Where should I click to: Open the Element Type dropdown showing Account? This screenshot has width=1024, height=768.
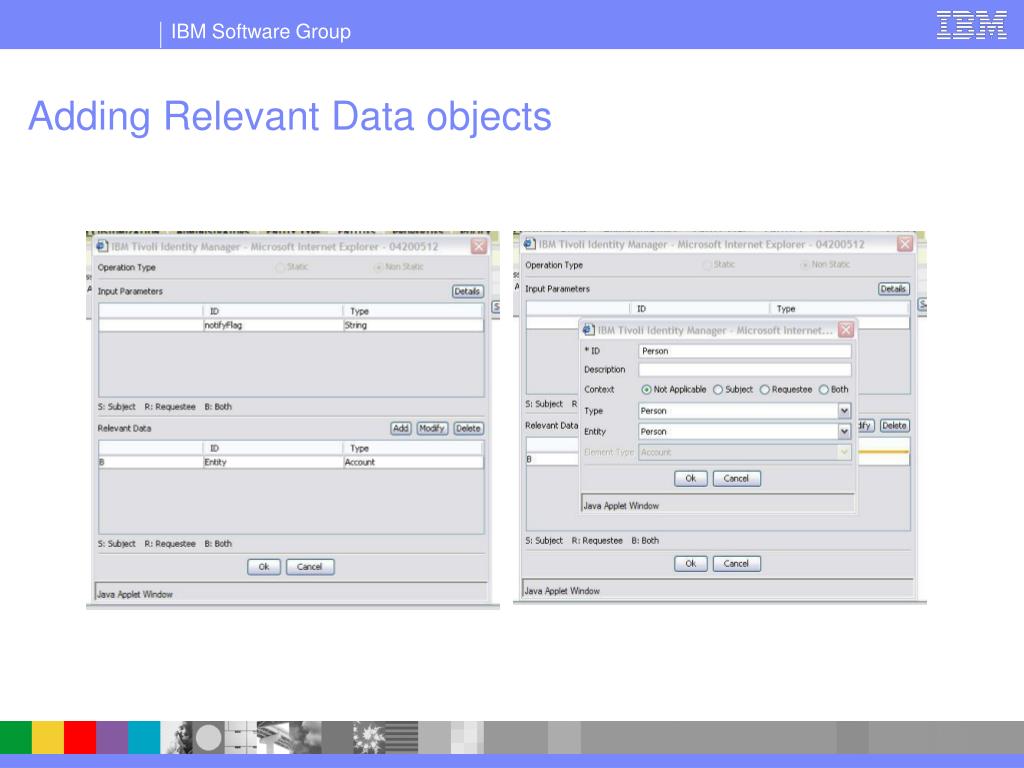click(844, 453)
